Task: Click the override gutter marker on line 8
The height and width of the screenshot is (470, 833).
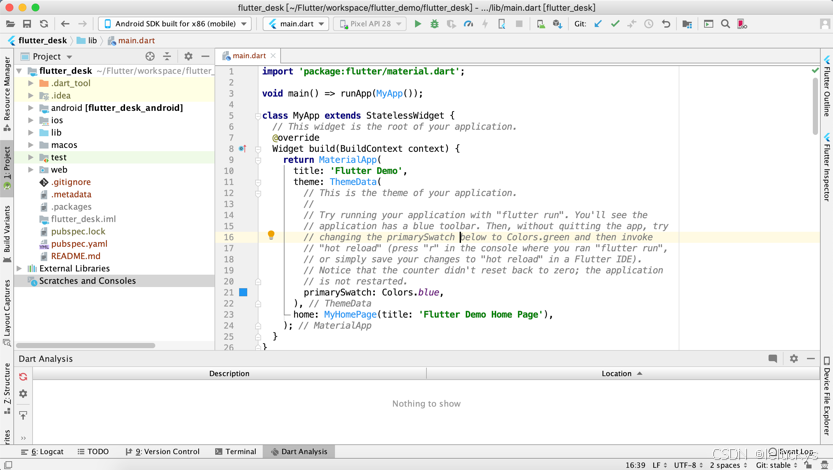Action: pos(242,149)
